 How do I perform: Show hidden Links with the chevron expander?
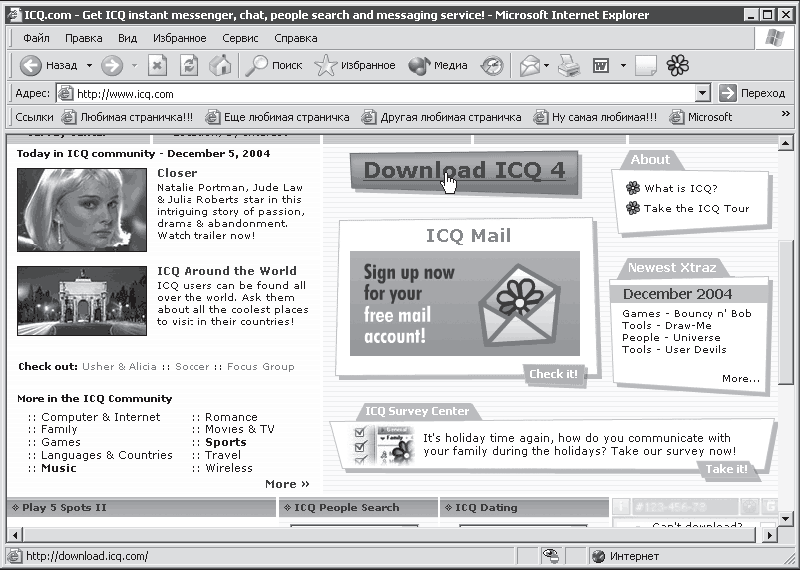click(786, 114)
